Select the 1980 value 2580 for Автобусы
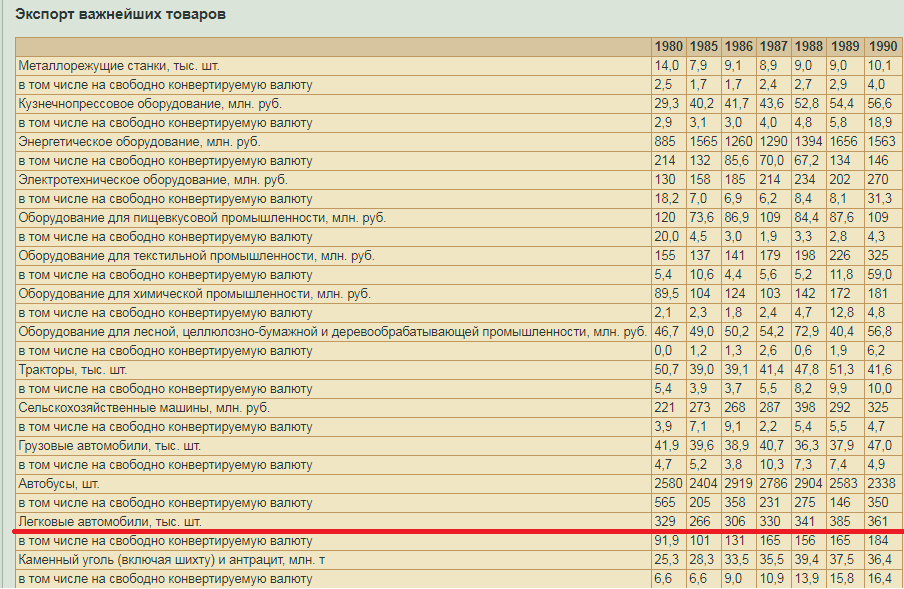 668,484
